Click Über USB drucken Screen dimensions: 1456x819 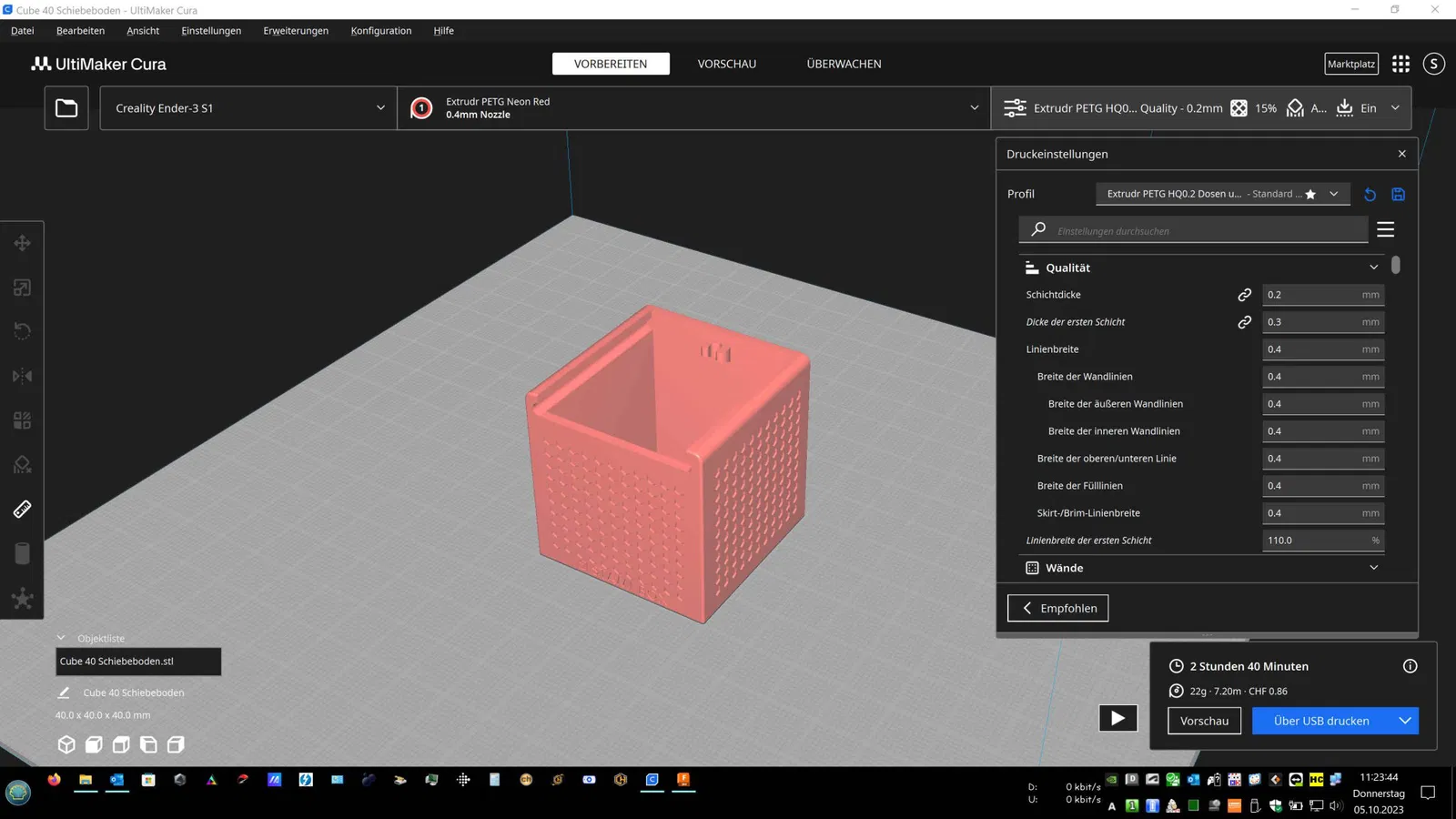click(1321, 721)
